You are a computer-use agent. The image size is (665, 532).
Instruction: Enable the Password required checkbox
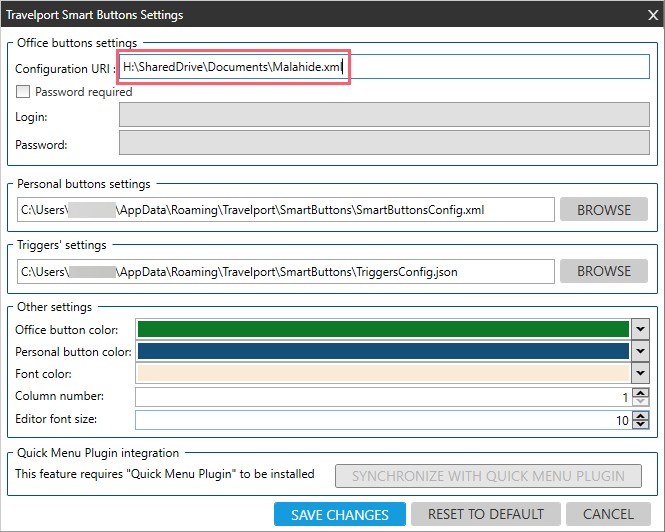click(x=23, y=92)
